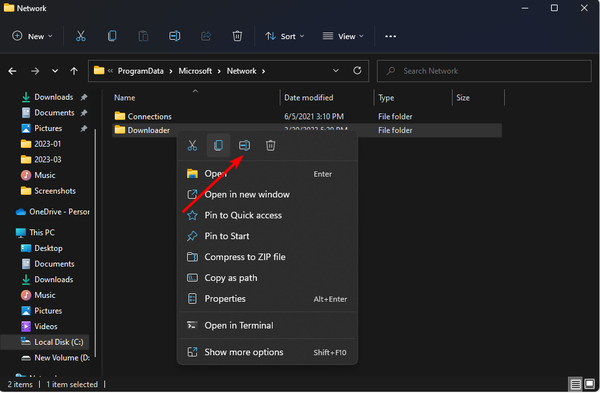Expand the chevron after Microsoft in path
The width and height of the screenshot is (600, 393).
pos(219,71)
